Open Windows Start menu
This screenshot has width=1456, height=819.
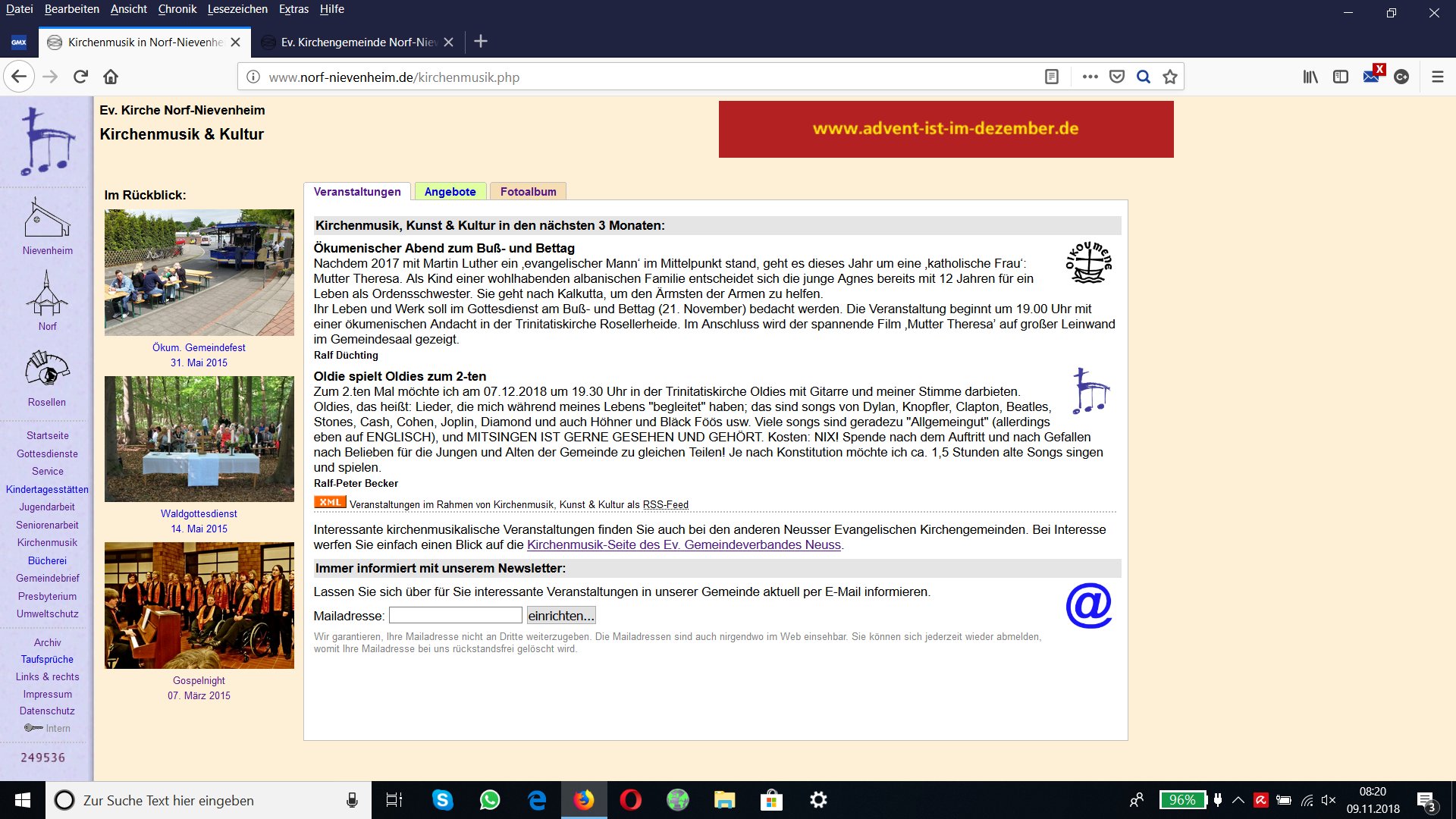22,800
